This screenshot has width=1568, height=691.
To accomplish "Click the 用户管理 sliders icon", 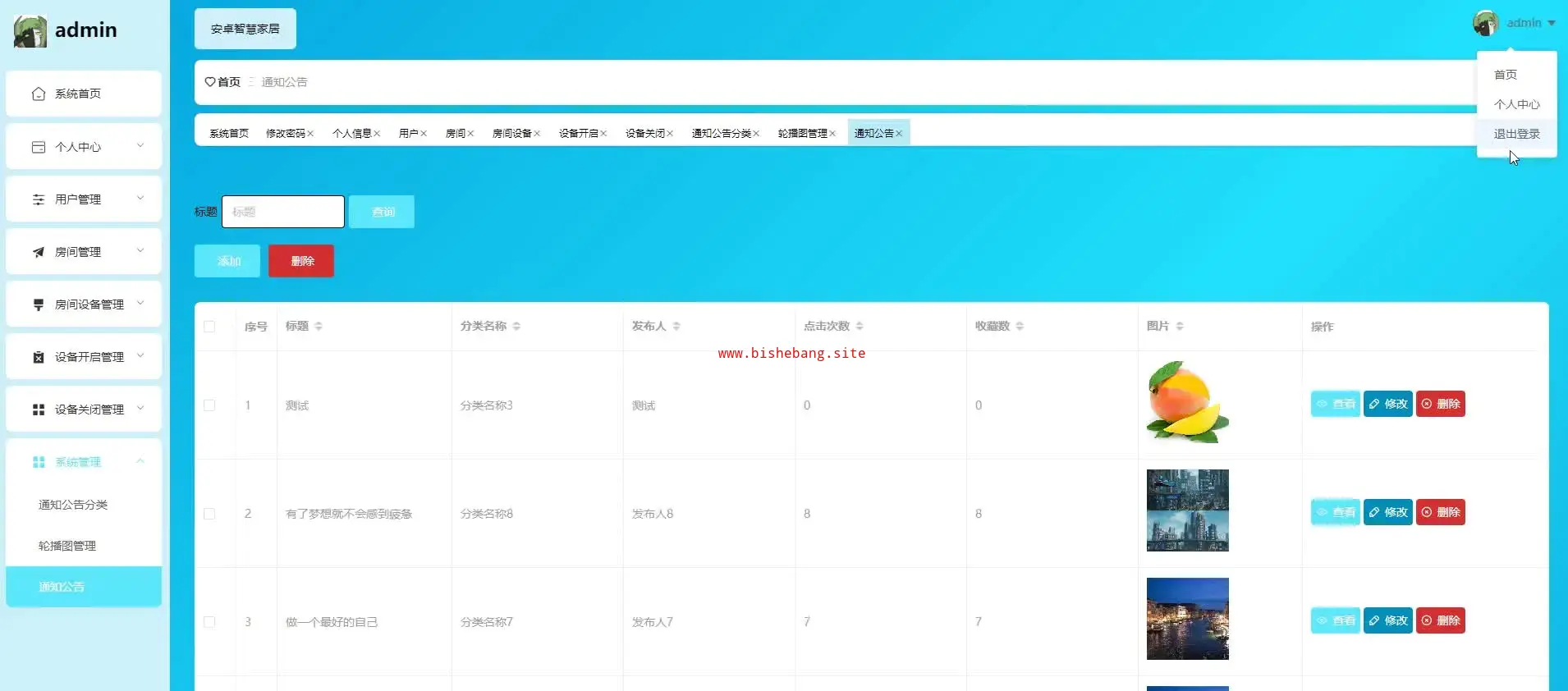I will coord(39,199).
